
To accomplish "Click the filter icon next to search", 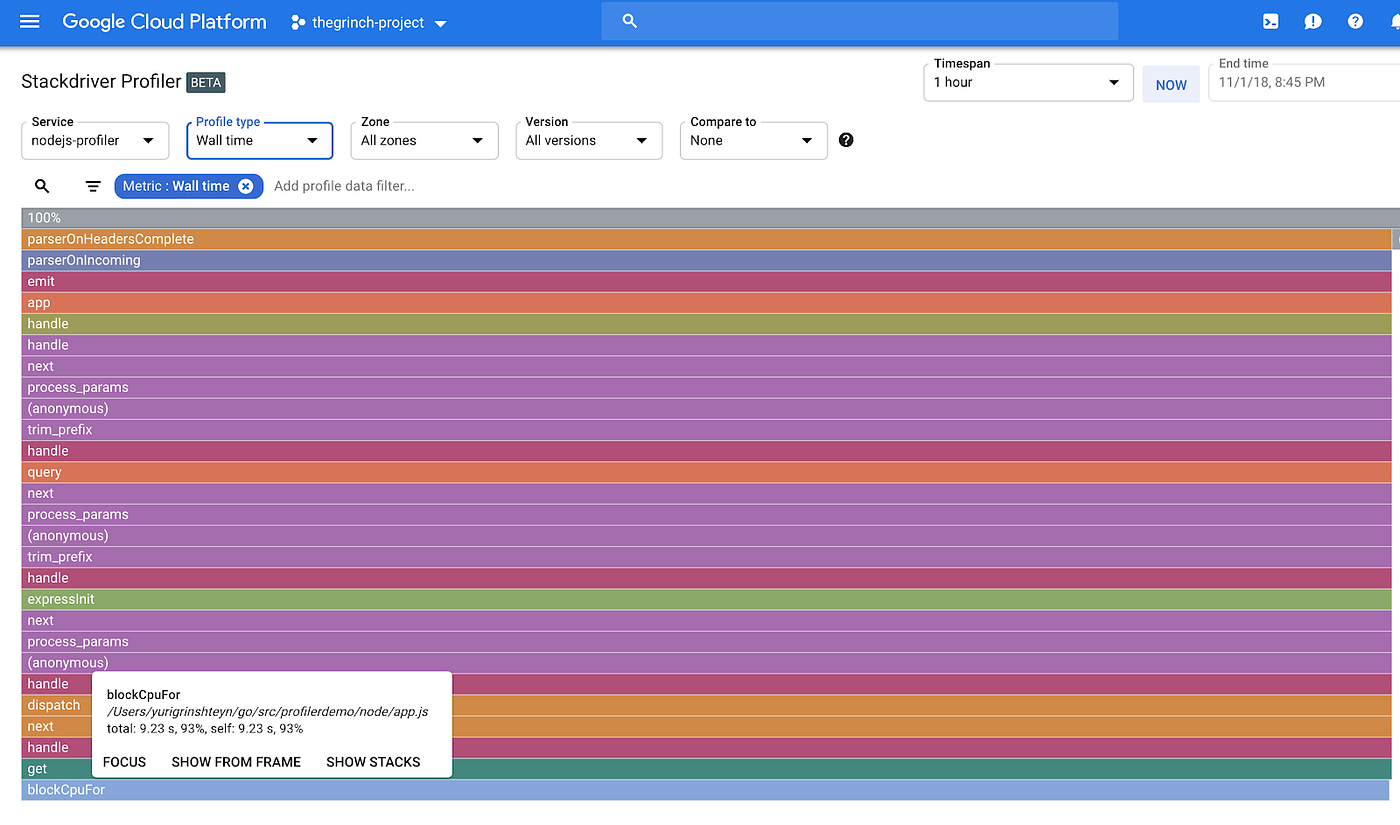I will [x=92, y=186].
